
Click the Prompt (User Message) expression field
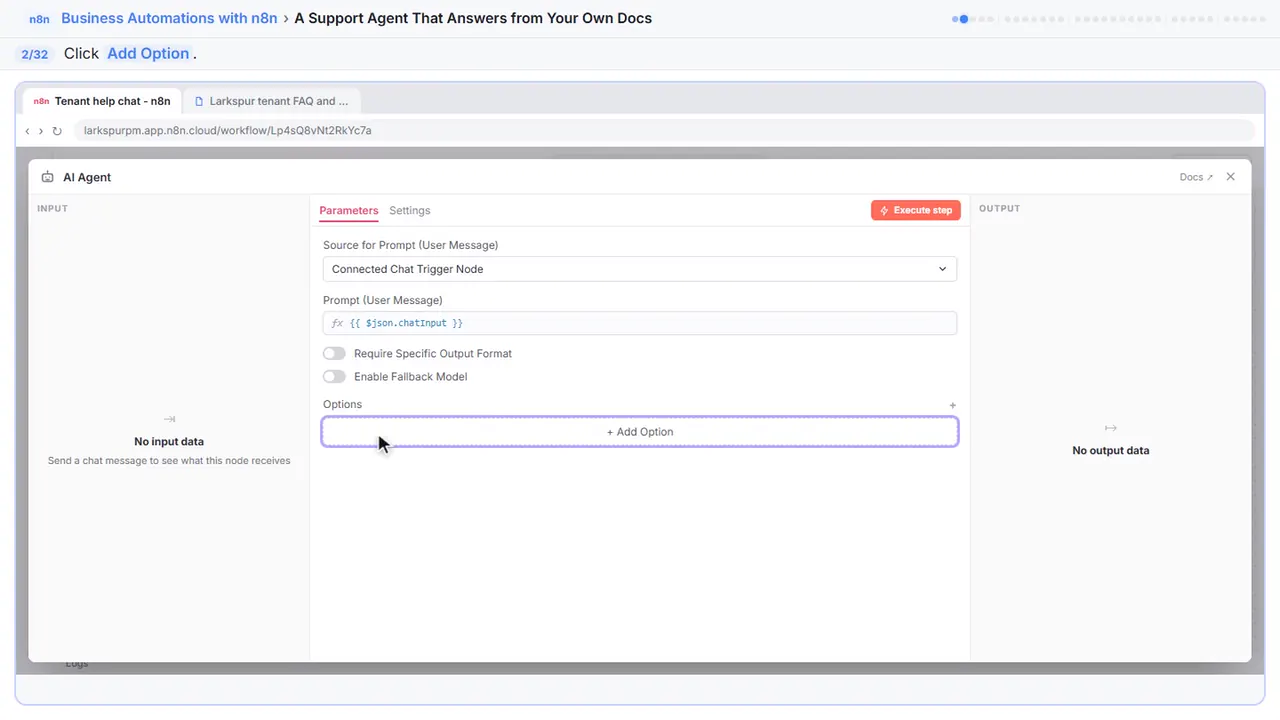[640, 323]
